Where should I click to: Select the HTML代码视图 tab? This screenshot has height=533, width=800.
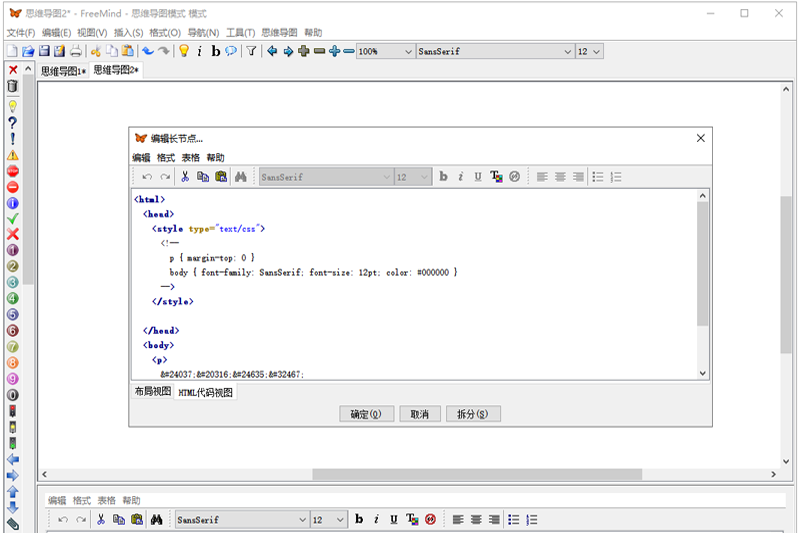[205, 392]
